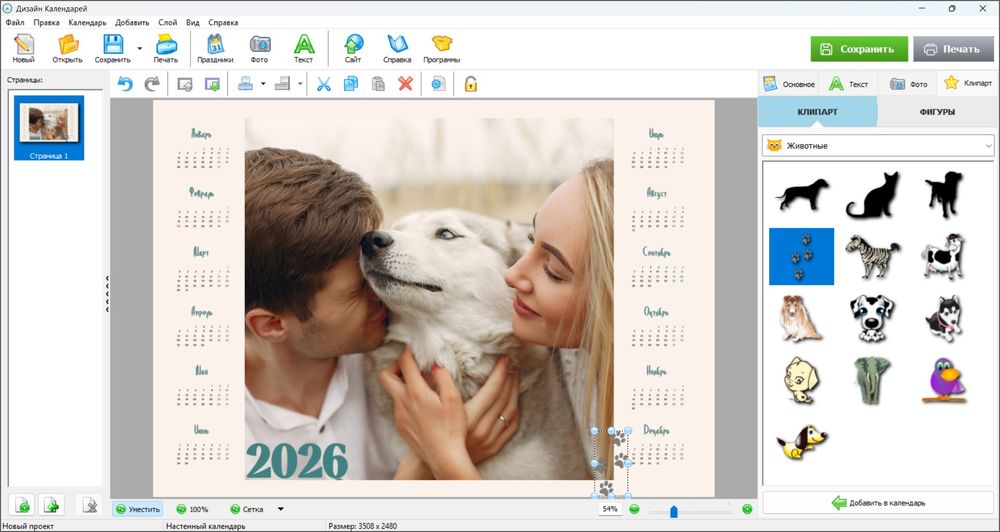Screen dimensions: 1000x532
Task: Click the undo arrow icon
Action: (125, 85)
